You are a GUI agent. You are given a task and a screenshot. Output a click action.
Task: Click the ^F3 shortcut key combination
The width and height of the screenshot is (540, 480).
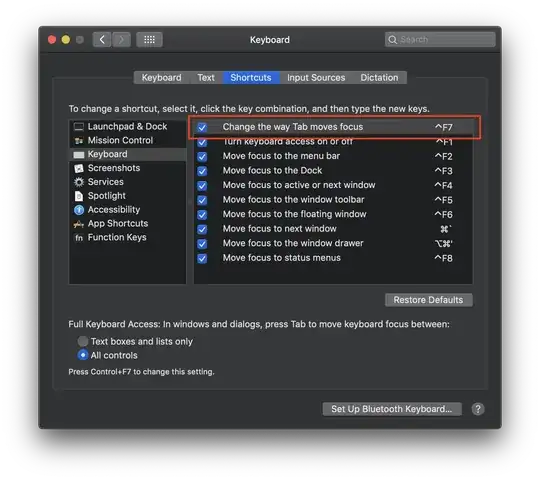[x=444, y=171]
